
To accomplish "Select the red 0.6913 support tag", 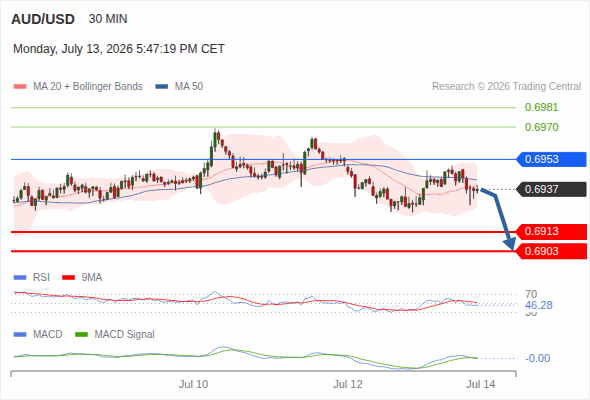I will pyautogui.click(x=551, y=231).
